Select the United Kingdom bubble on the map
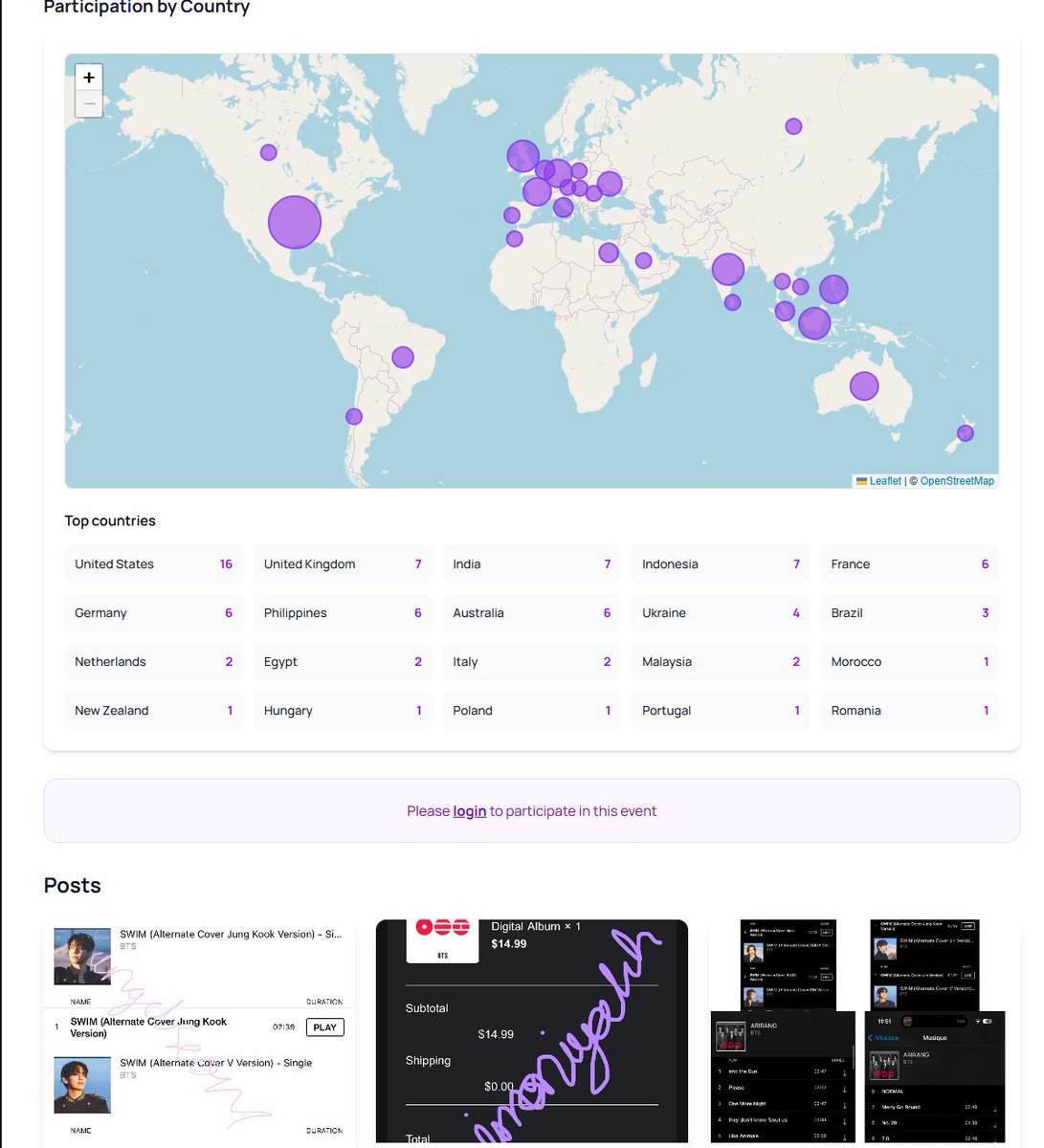The width and height of the screenshot is (1044, 1148). click(523, 156)
